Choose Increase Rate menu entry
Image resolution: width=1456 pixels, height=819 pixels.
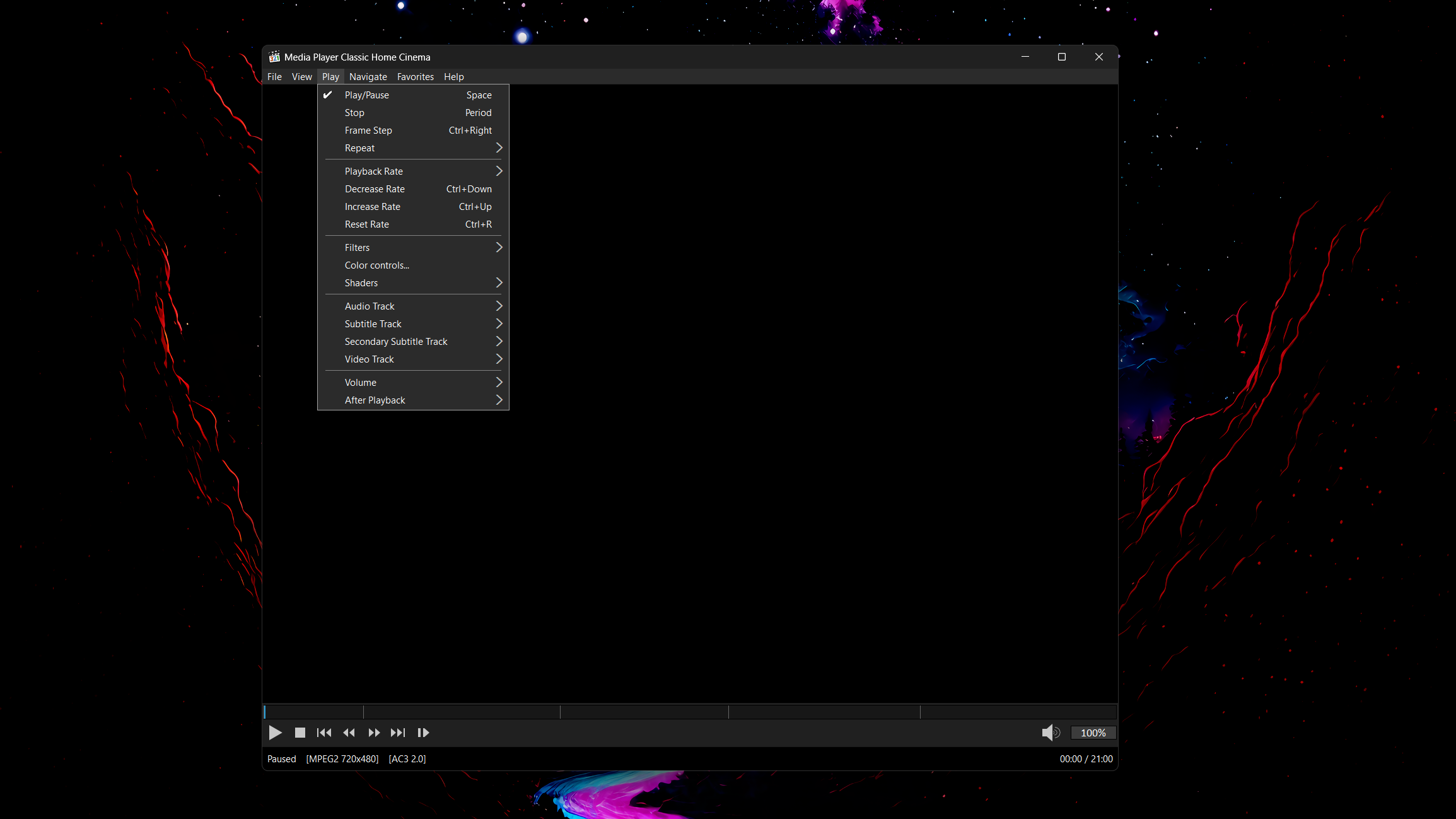(413, 207)
